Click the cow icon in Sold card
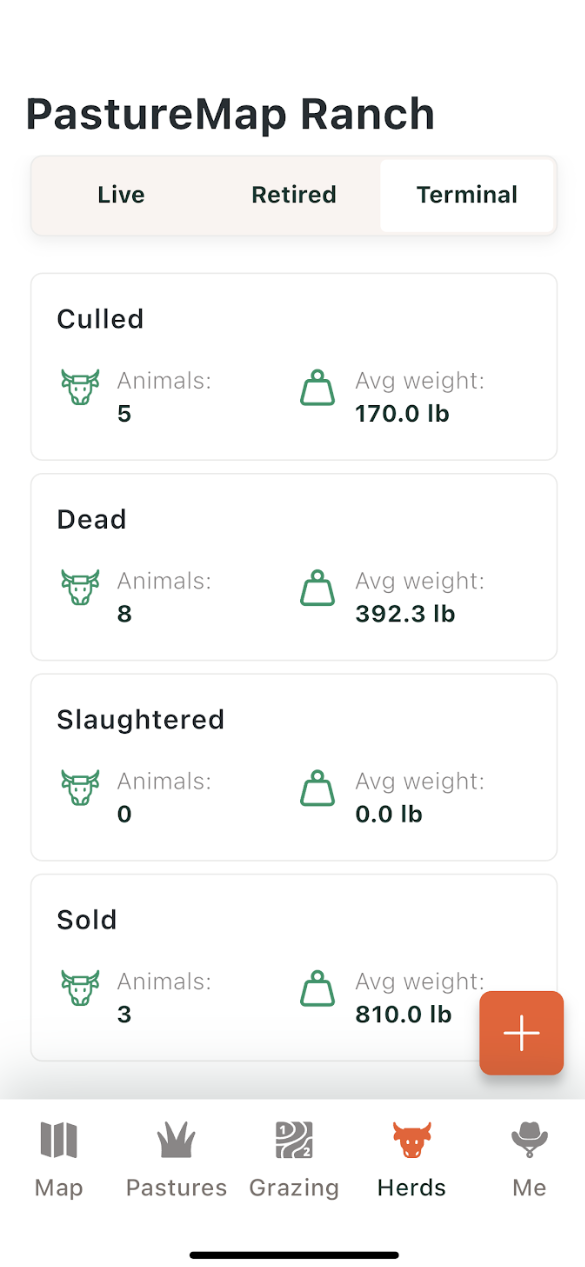Viewport: 585px width, 1267px height. coord(80,988)
